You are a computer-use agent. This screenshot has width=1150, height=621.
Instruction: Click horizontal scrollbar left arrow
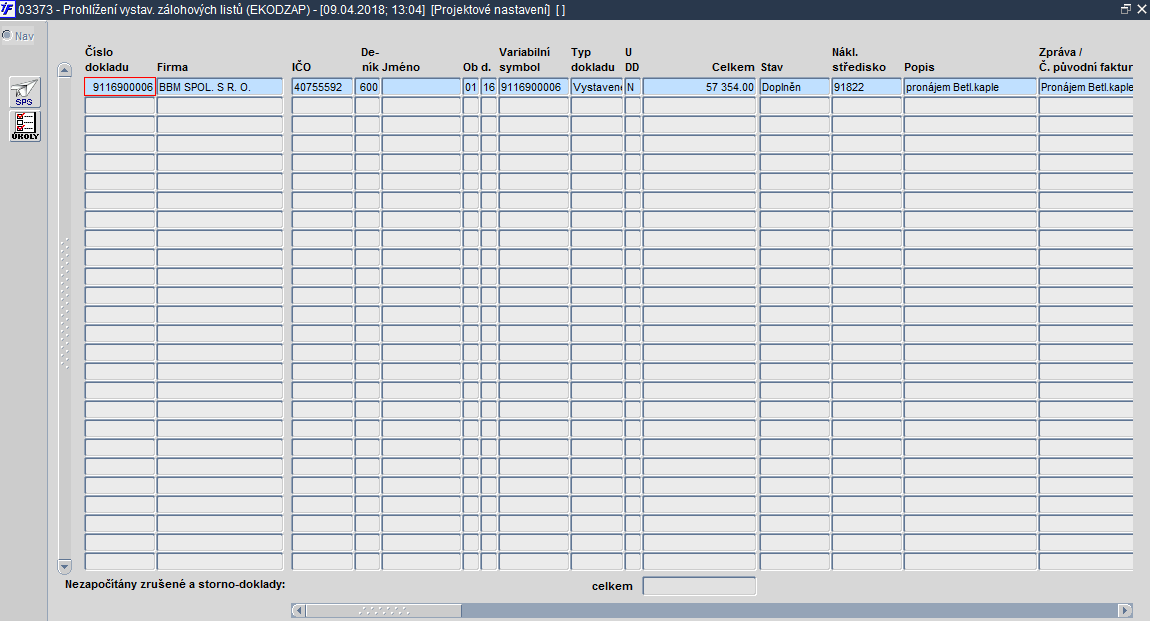tap(299, 611)
